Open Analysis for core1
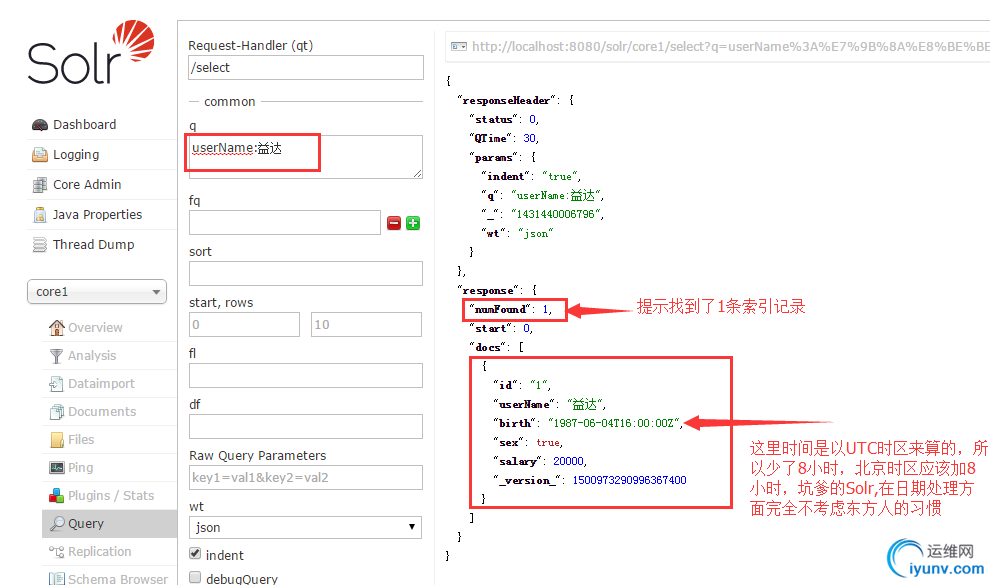The height and width of the screenshot is (585, 990). [x=92, y=356]
